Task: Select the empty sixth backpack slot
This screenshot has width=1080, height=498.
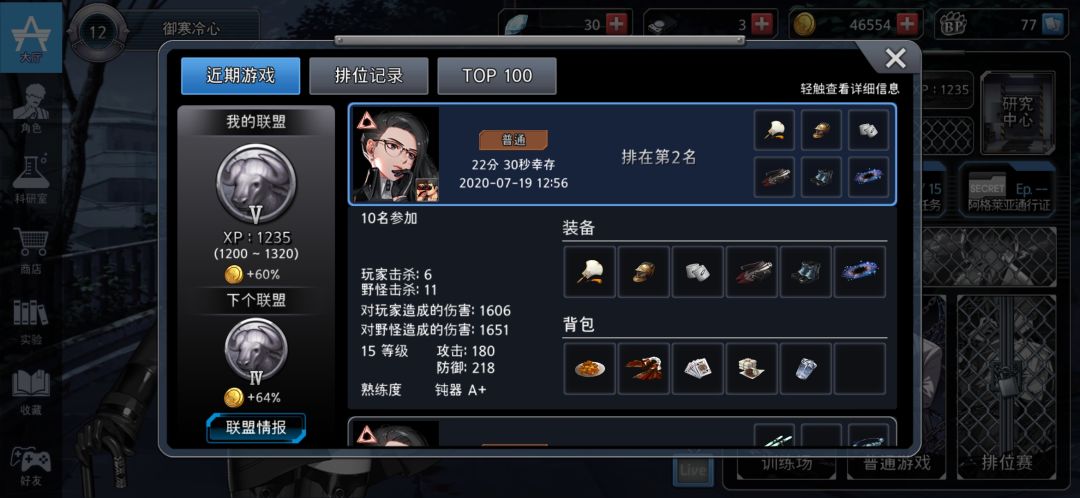Action: coord(860,369)
